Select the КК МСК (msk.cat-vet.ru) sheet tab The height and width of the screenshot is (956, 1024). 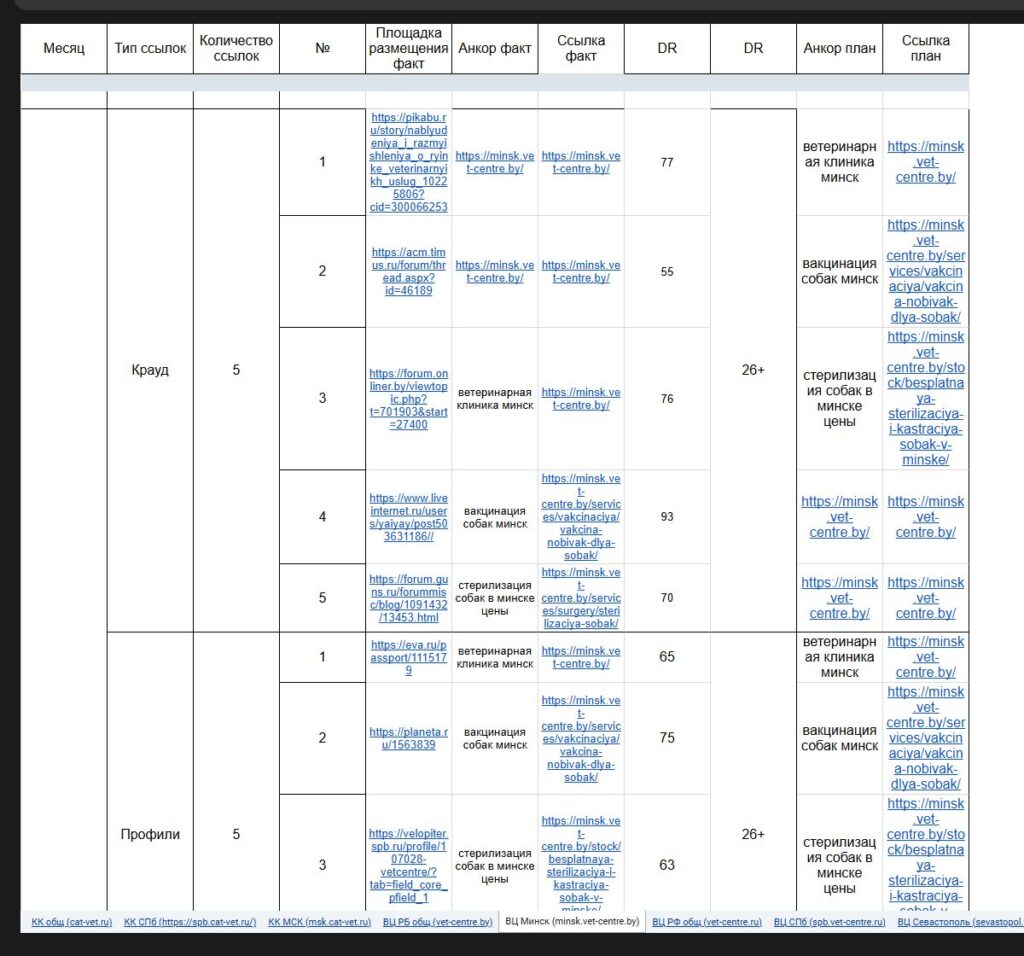(319, 922)
